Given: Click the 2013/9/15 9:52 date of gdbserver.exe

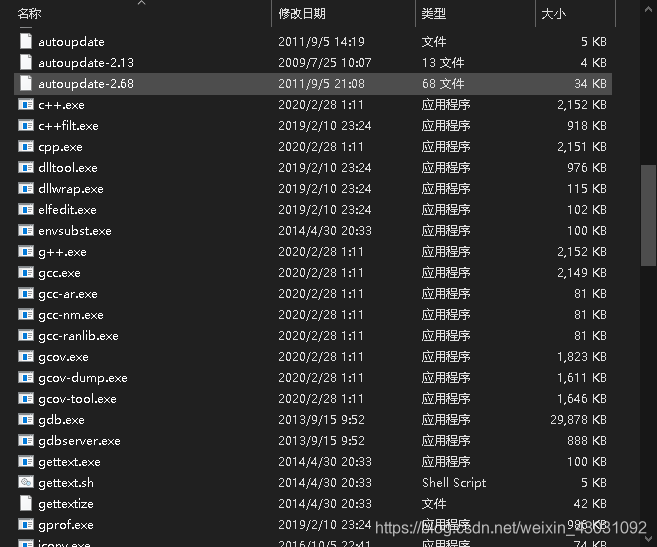Looking at the screenshot, I should (x=321, y=441).
